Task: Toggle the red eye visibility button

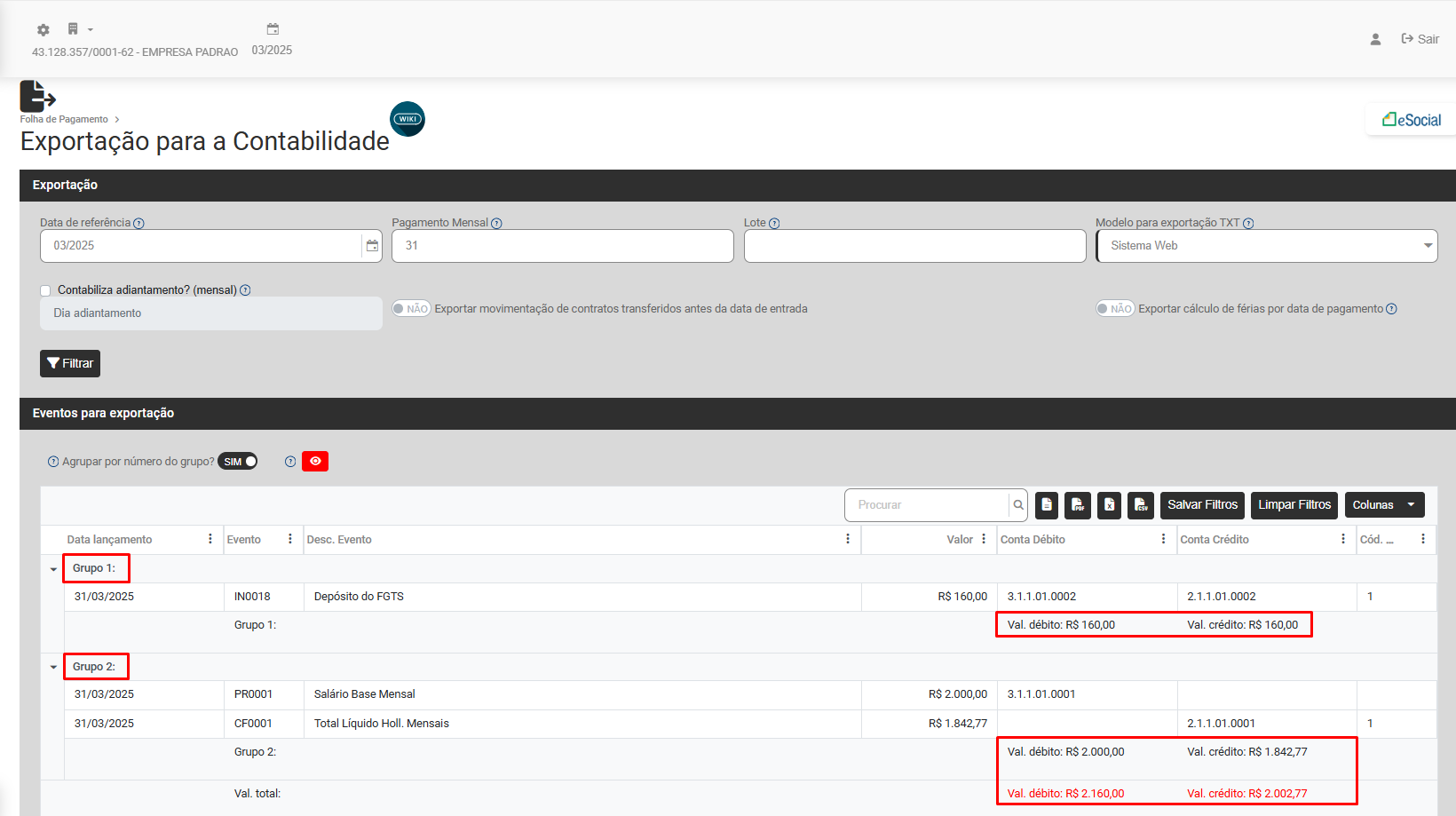Action: 315,462
